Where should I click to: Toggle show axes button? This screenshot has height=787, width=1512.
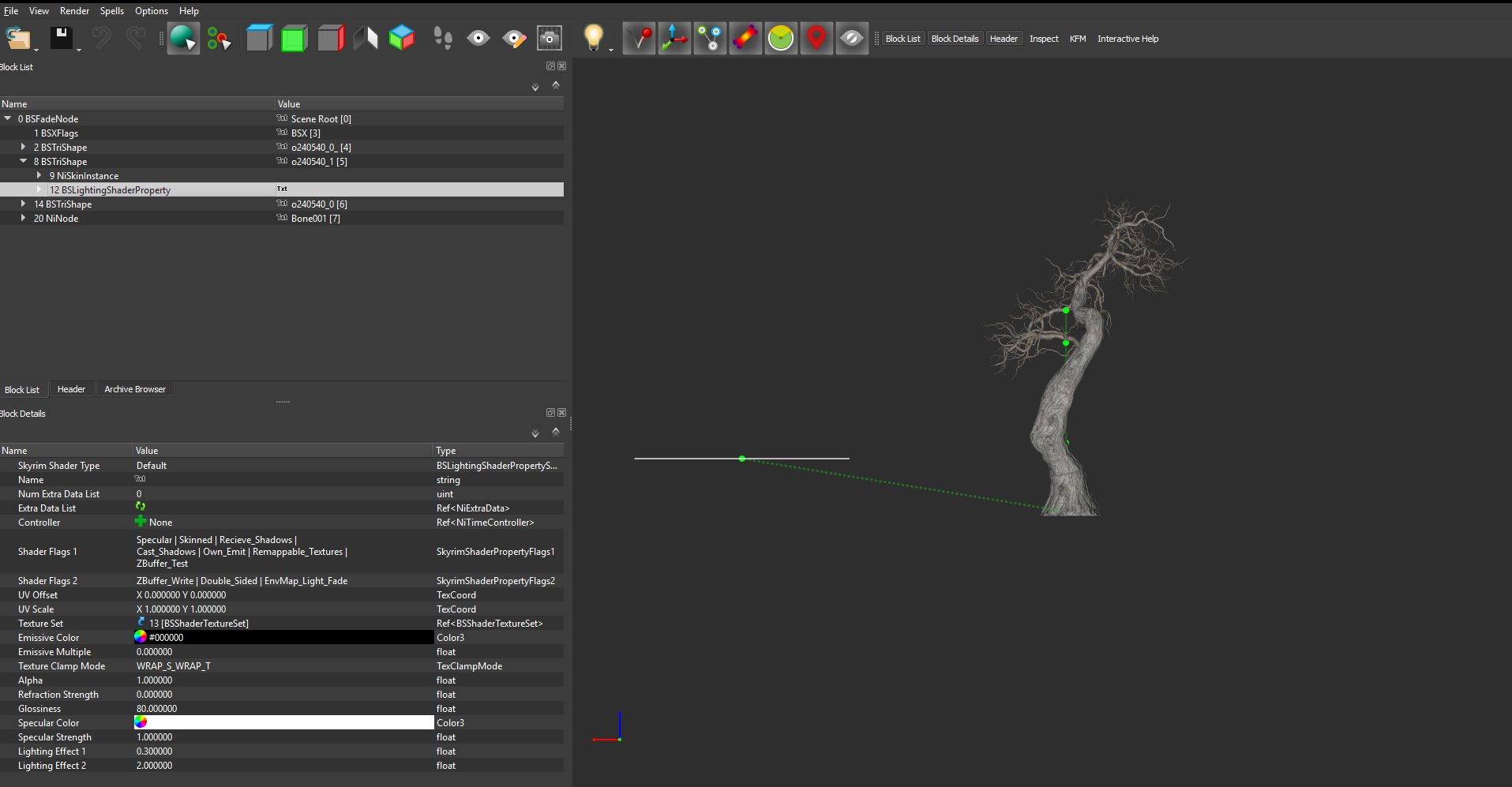(674, 38)
